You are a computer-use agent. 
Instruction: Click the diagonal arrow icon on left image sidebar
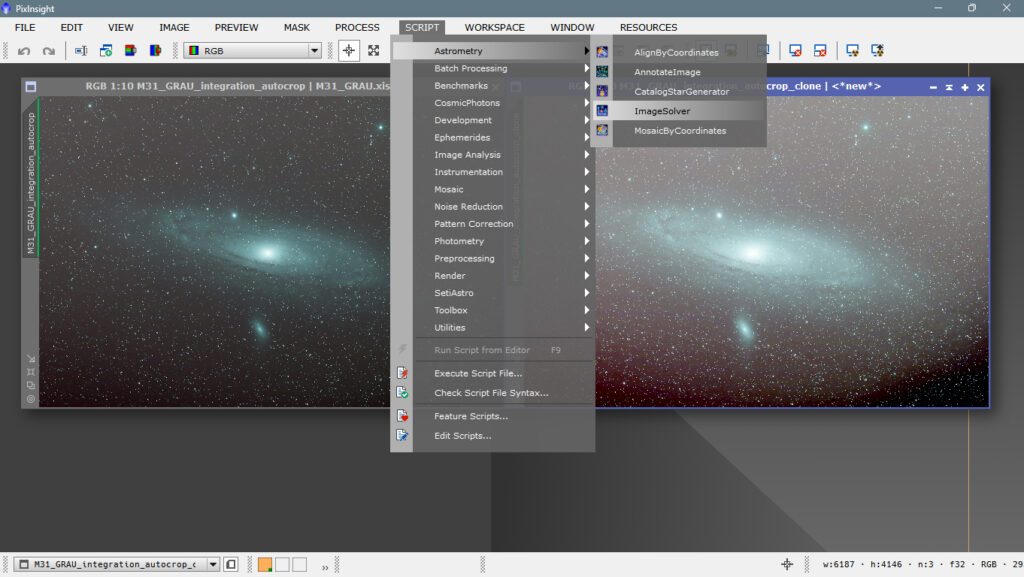[x=31, y=358]
